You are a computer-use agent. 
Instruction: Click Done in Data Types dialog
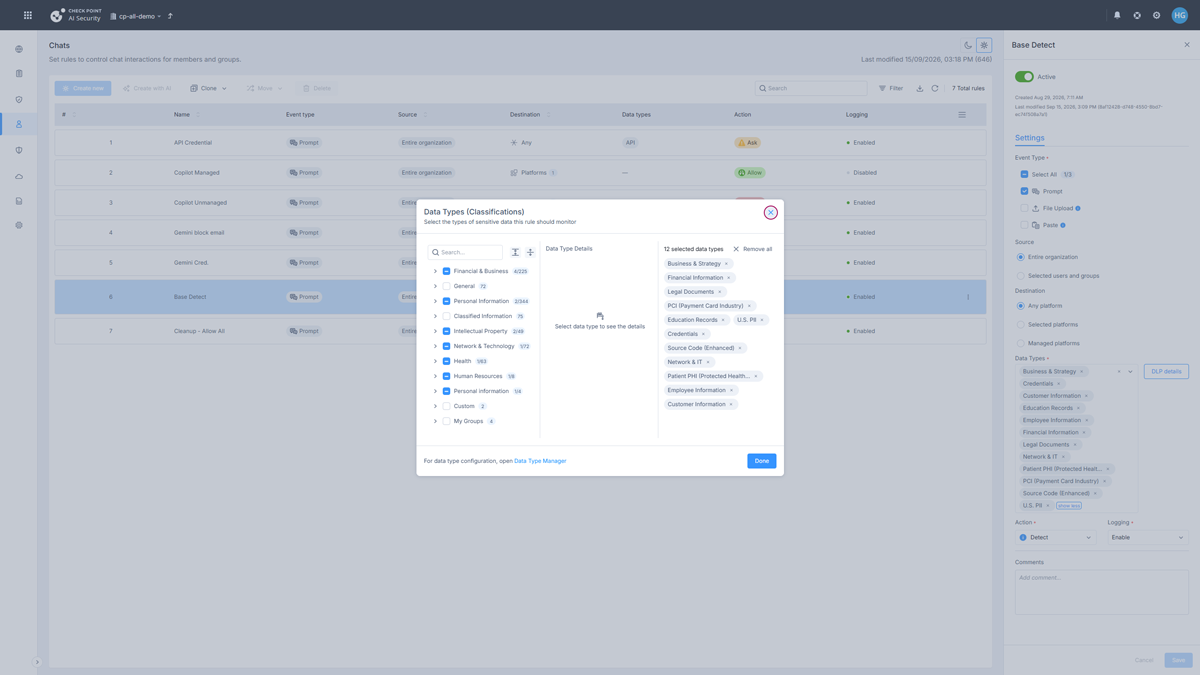[762, 461]
